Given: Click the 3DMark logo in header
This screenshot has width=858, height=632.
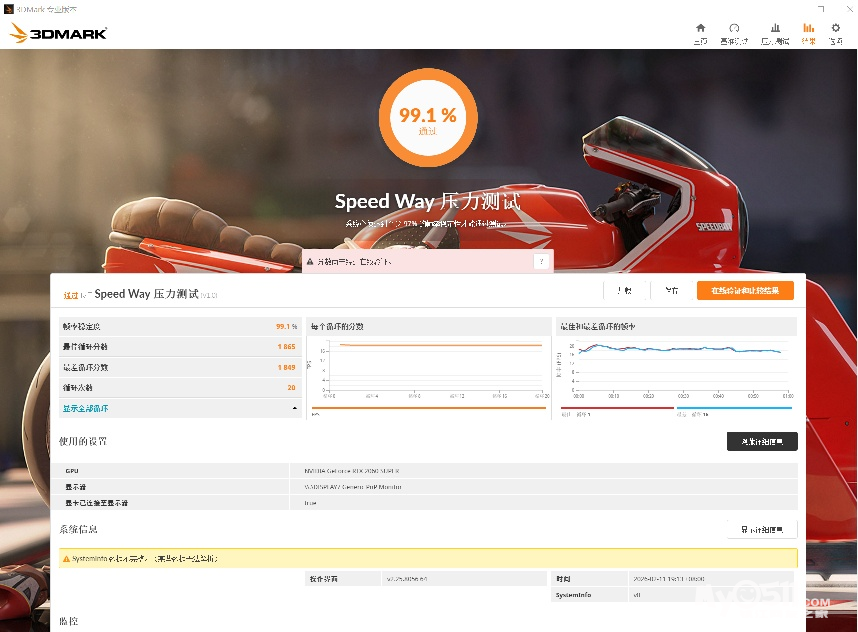Looking at the screenshot, I should (59, 33).
